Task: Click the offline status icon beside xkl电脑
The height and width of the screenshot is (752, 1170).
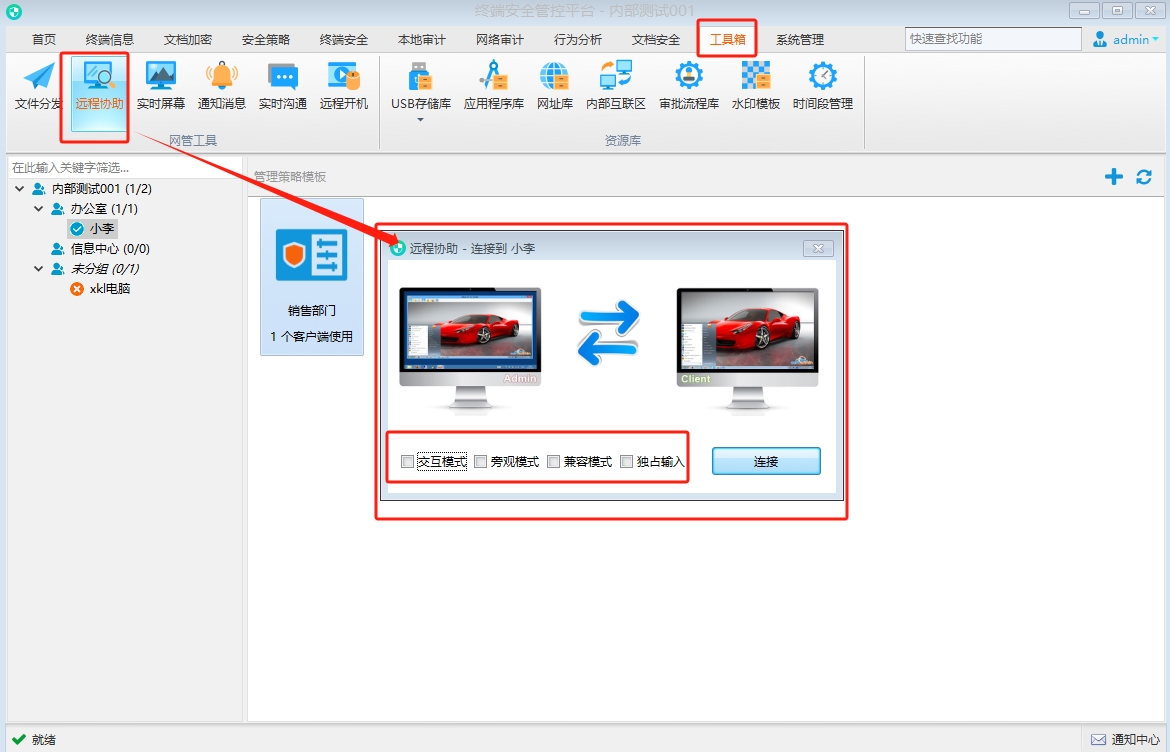Action: [x=77, y=289]
